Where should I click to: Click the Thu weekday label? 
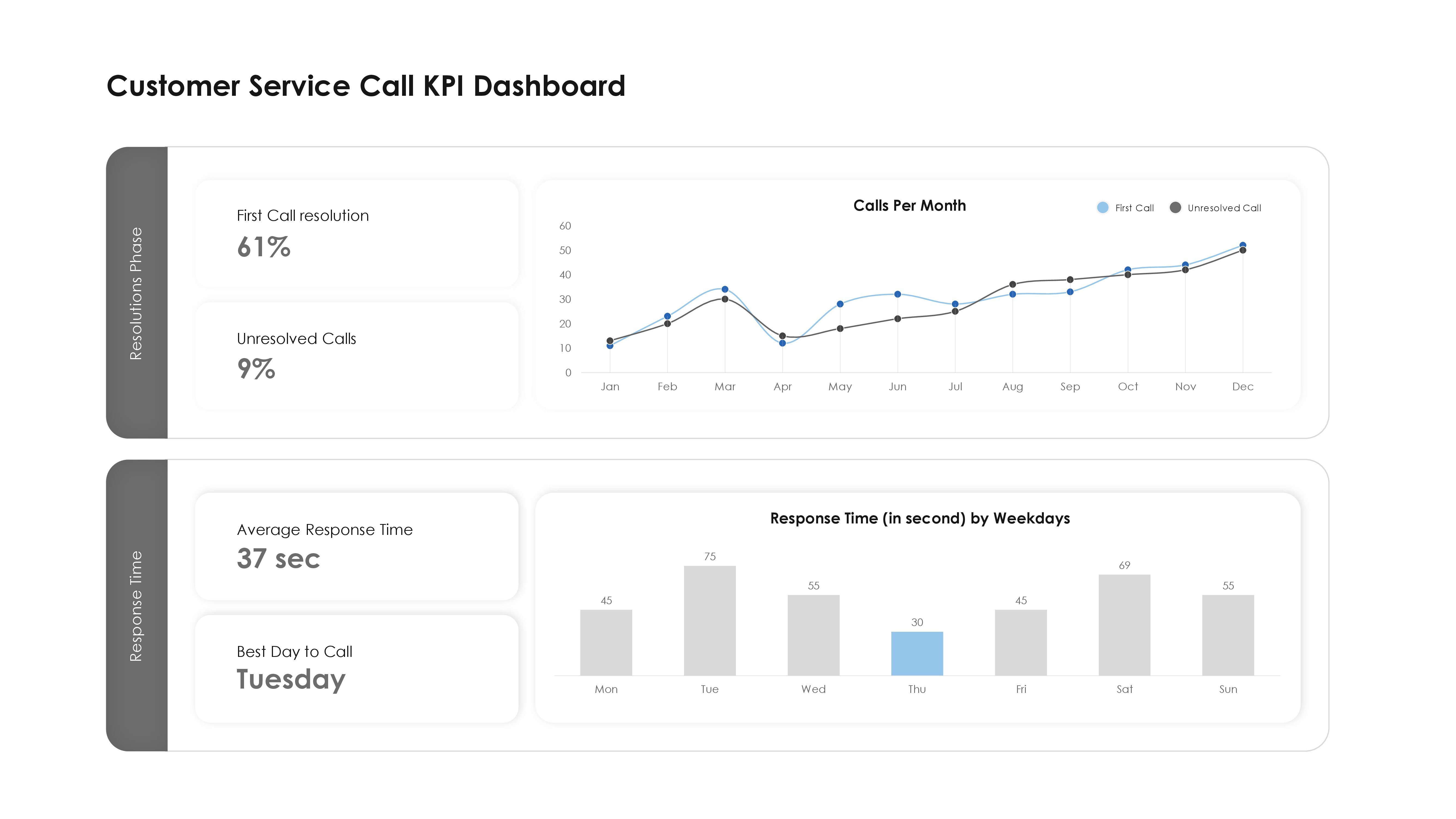(x=917, y=689)
